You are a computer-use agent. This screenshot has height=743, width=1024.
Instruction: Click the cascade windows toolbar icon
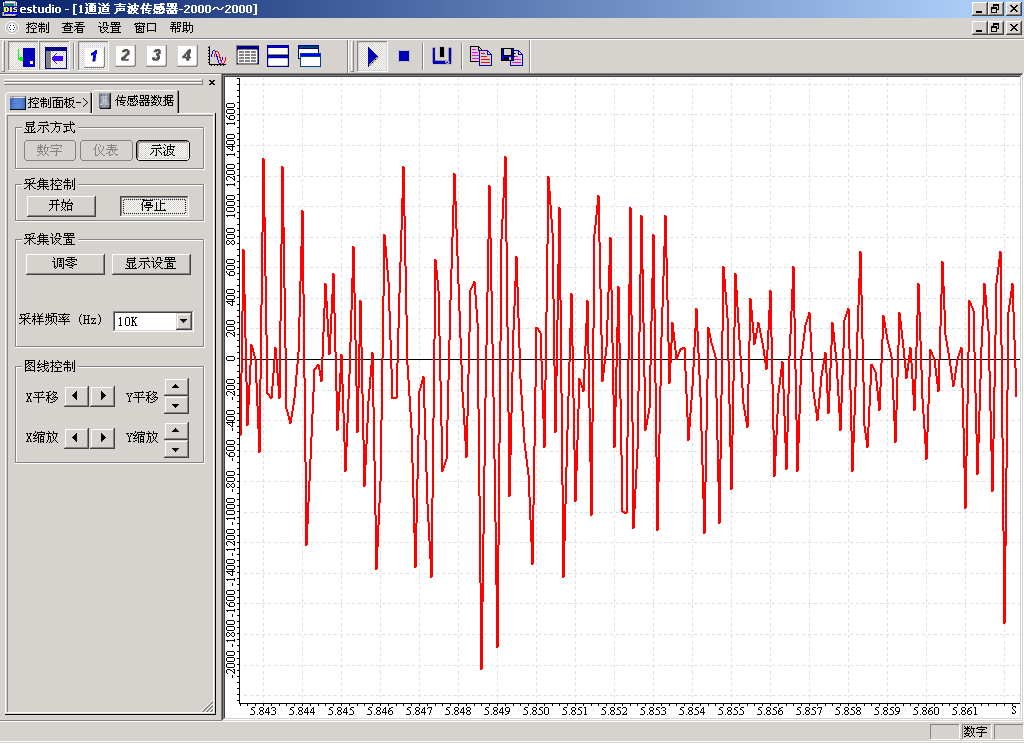310,56
